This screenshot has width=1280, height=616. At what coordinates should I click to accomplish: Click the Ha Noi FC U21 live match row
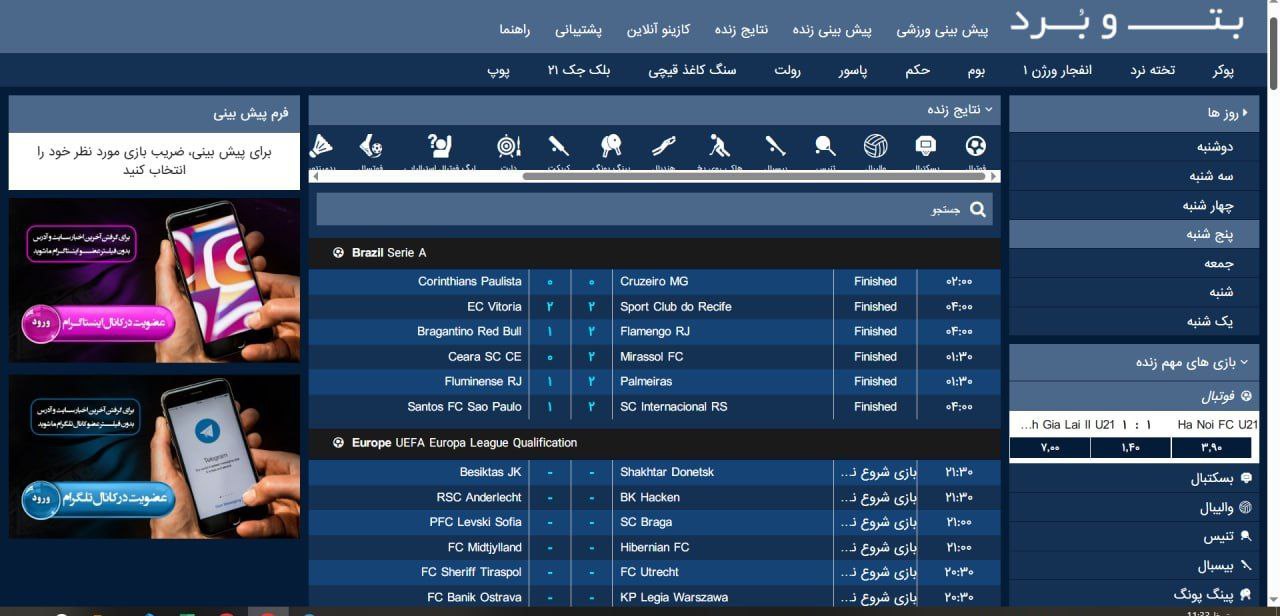coord(1134,424)
